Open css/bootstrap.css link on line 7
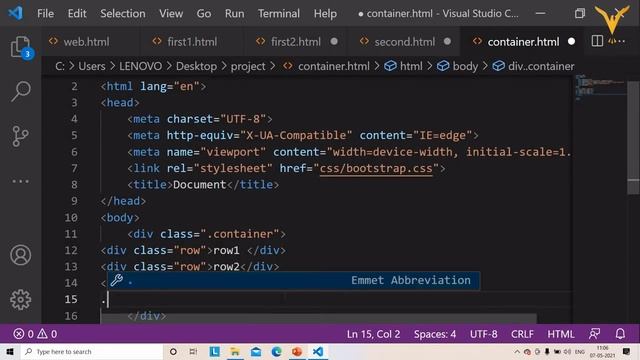Screen dimensions: 640x360 coord(376,168)
